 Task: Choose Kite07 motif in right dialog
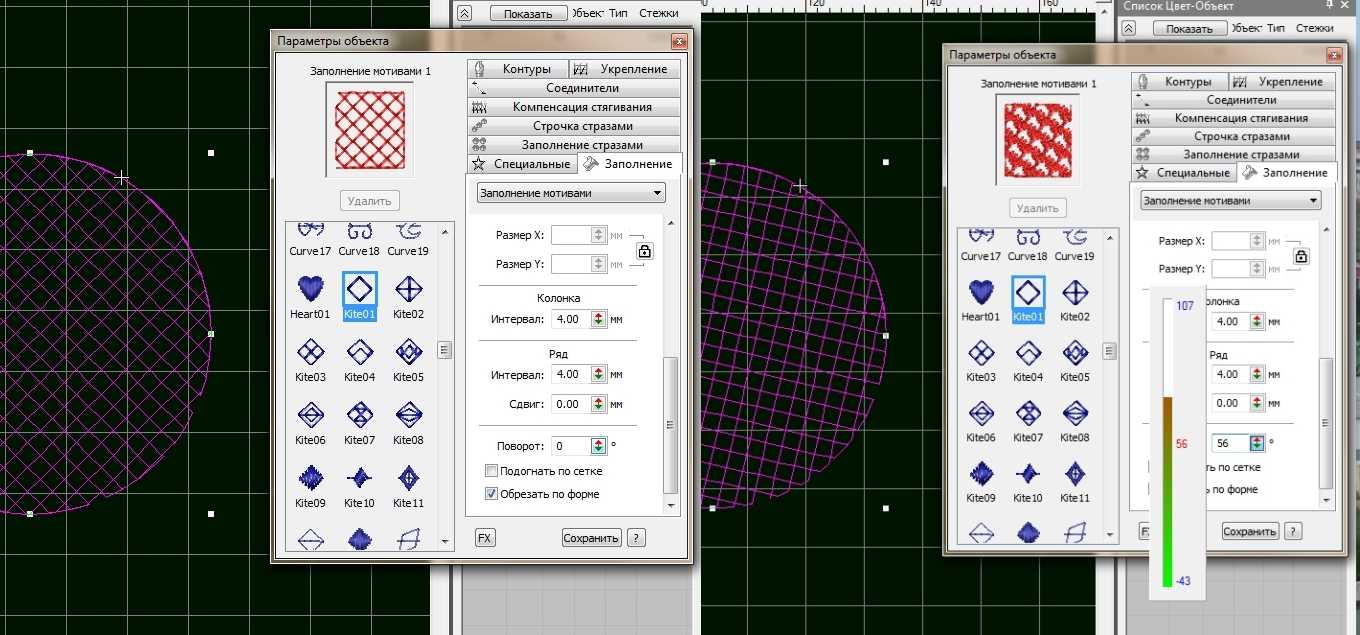coord(1027,413)
